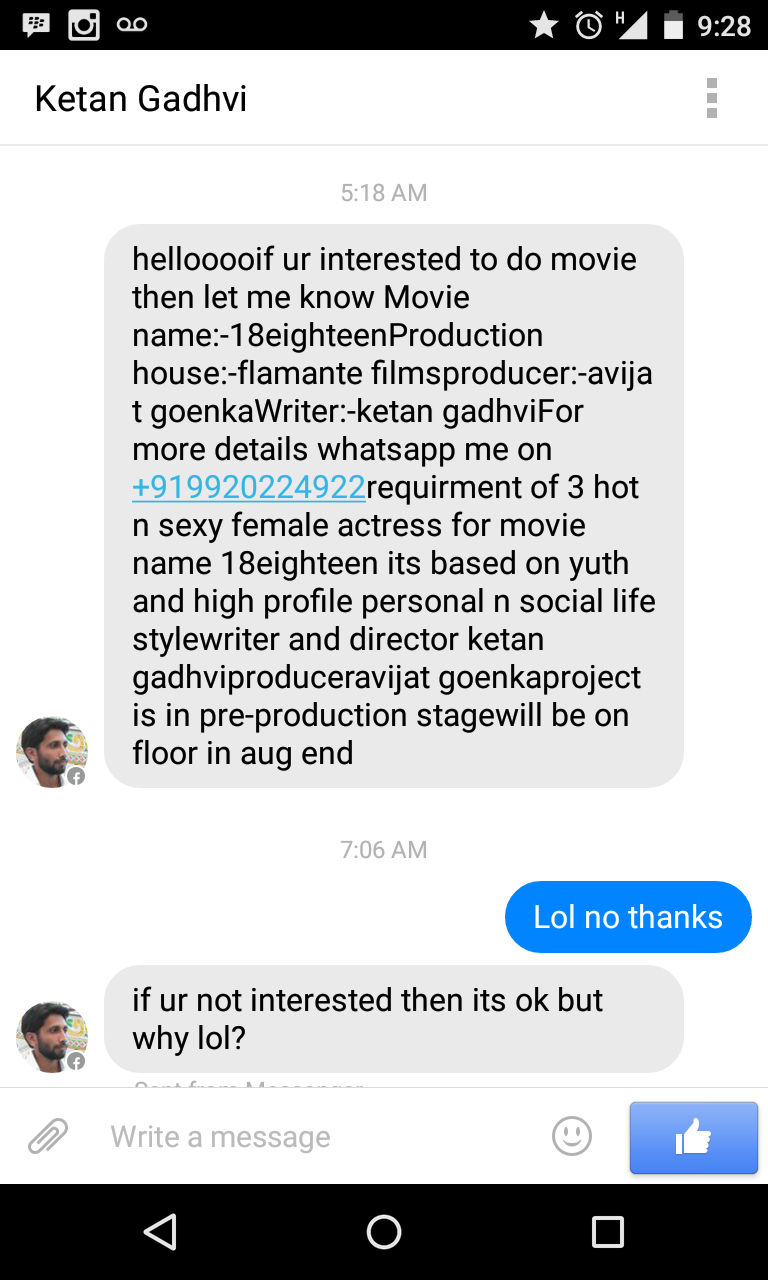Open the three-dot overflow menu
Viewport: 768px width, 1280px height.
pos(711,98)
